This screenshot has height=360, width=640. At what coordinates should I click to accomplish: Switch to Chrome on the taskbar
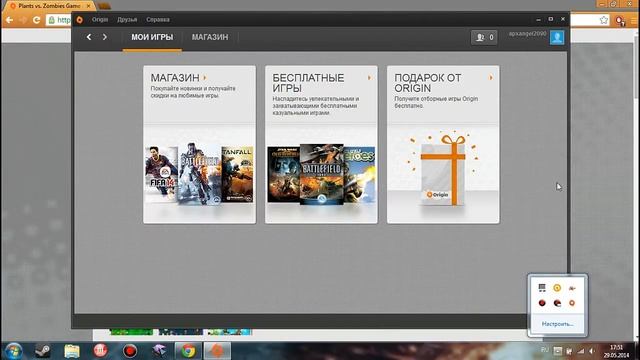pyautogui.click(x=188, y=351)
